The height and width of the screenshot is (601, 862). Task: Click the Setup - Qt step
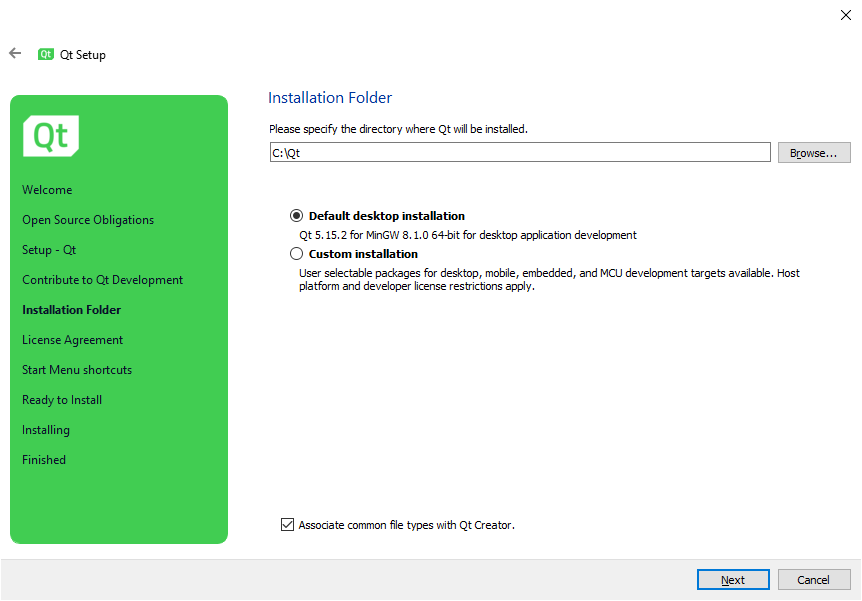pyautogui.click(x=49, y=250)
